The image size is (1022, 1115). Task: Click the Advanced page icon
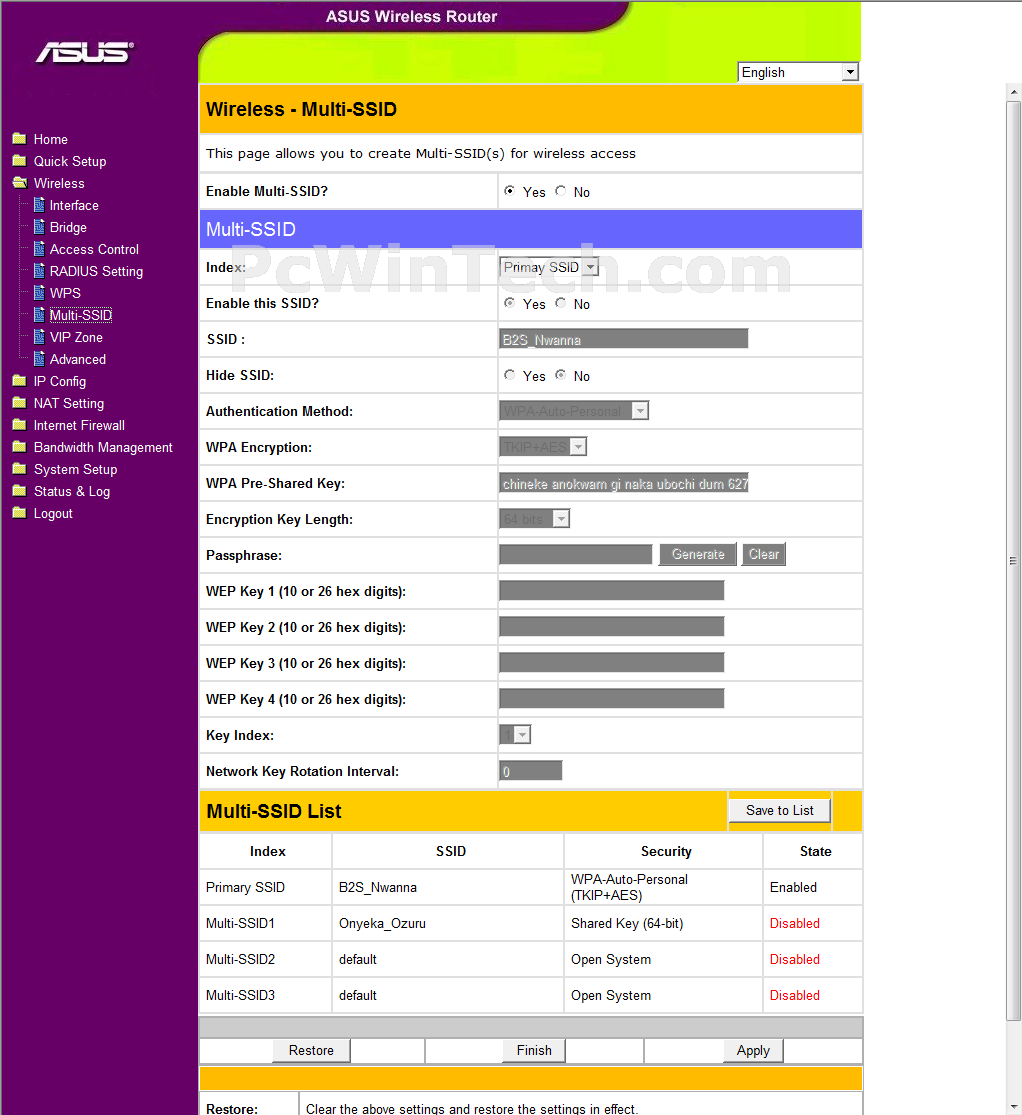tap(40, 359)
